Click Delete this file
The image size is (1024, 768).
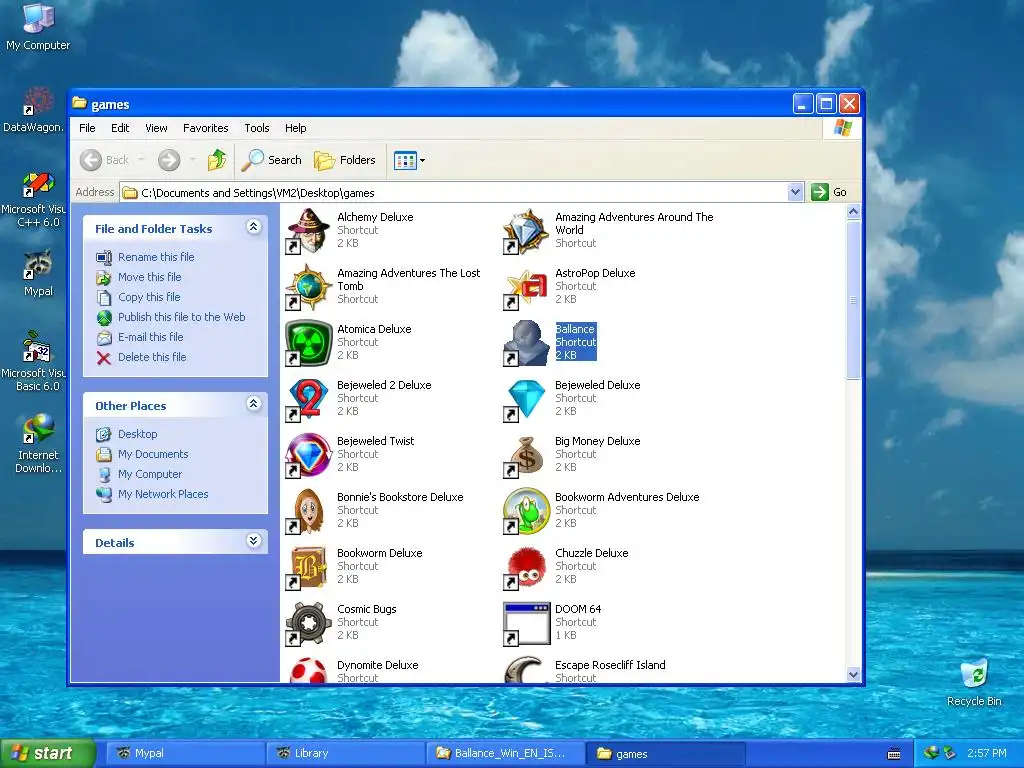point(152,357)
